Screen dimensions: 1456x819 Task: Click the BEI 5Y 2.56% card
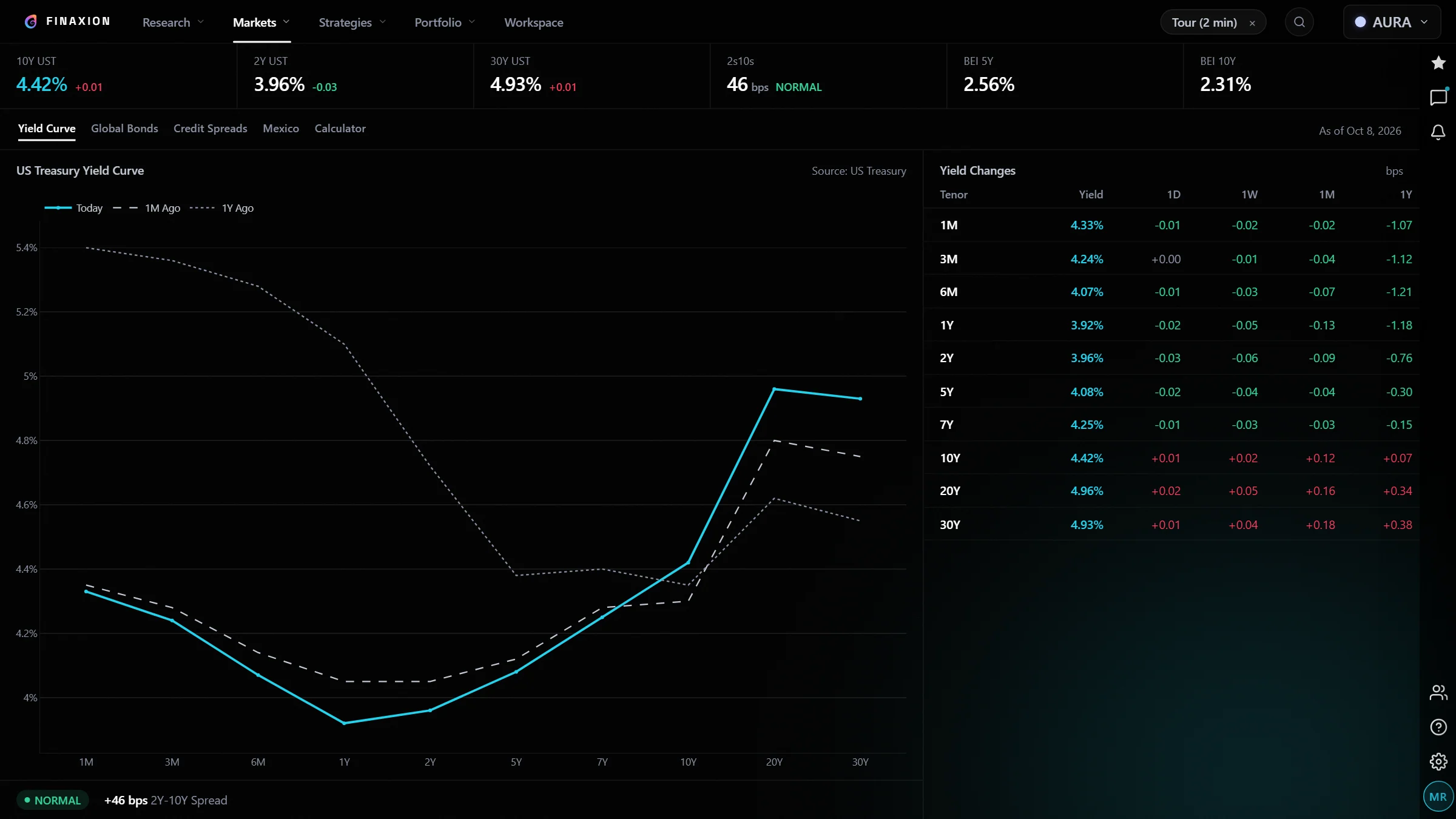pos(1065,76)
